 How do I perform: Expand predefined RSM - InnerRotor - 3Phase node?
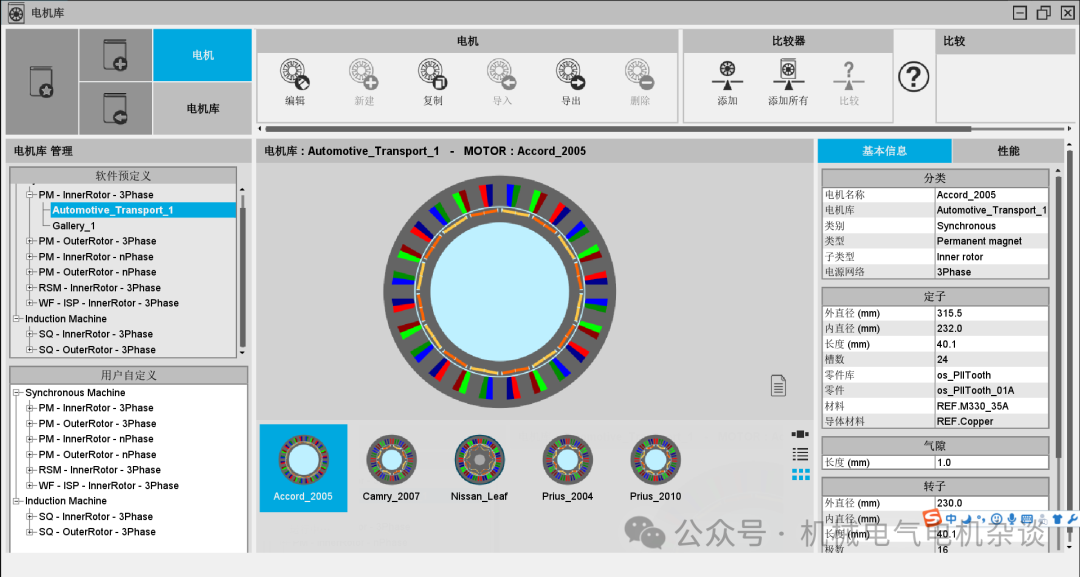(30, 288)
